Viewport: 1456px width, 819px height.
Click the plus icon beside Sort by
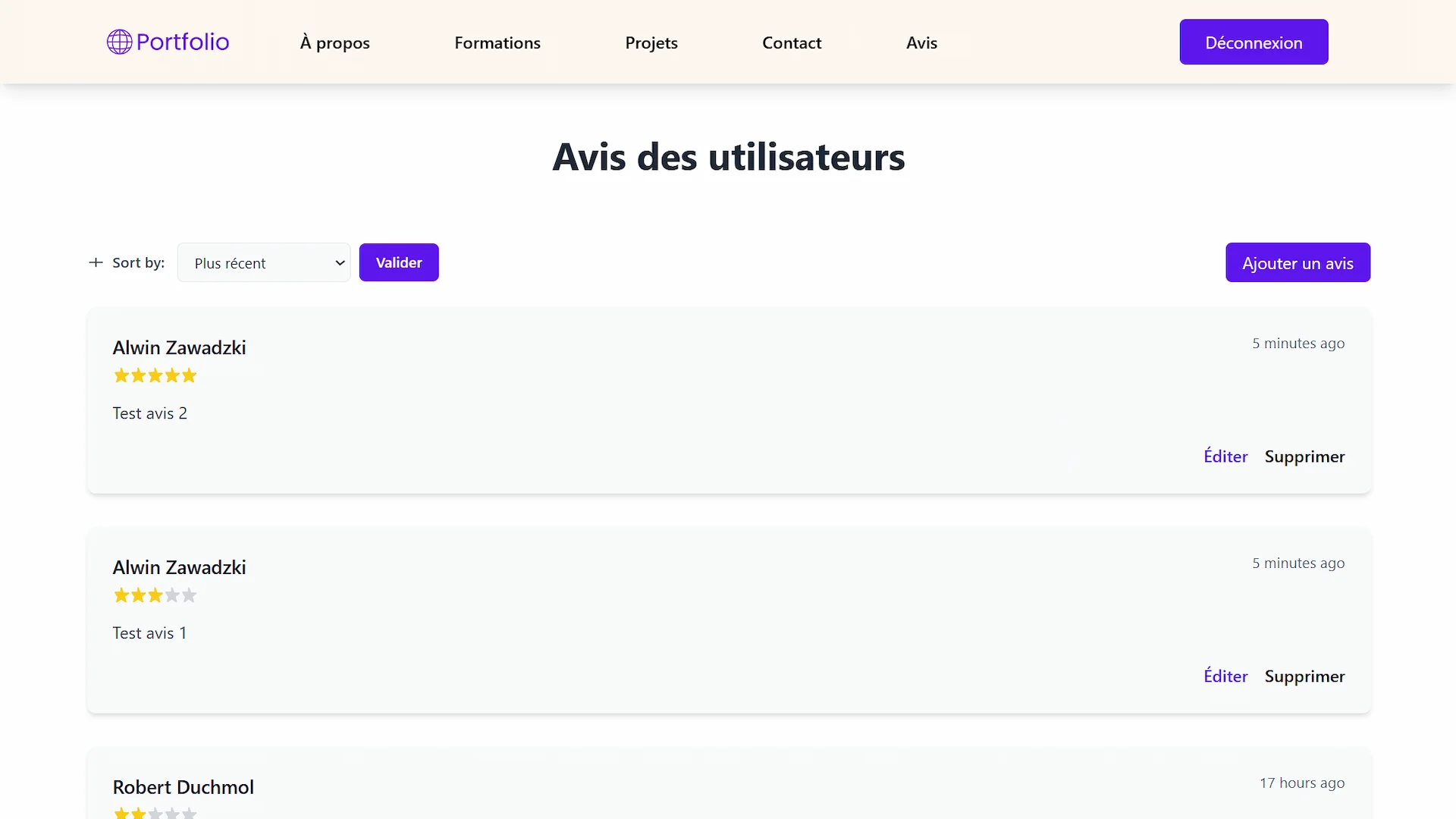click(96, 262)
